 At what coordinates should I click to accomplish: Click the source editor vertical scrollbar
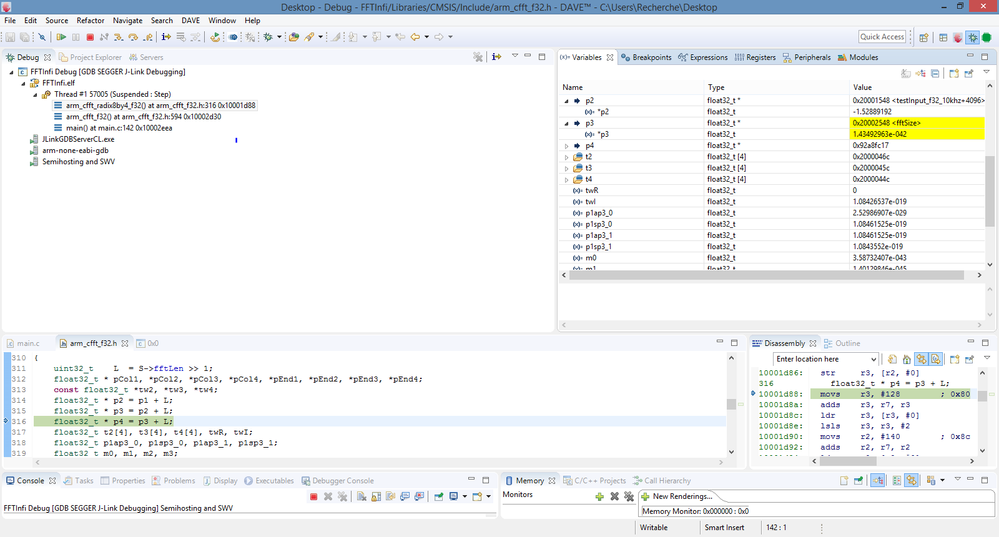(731, 405)
